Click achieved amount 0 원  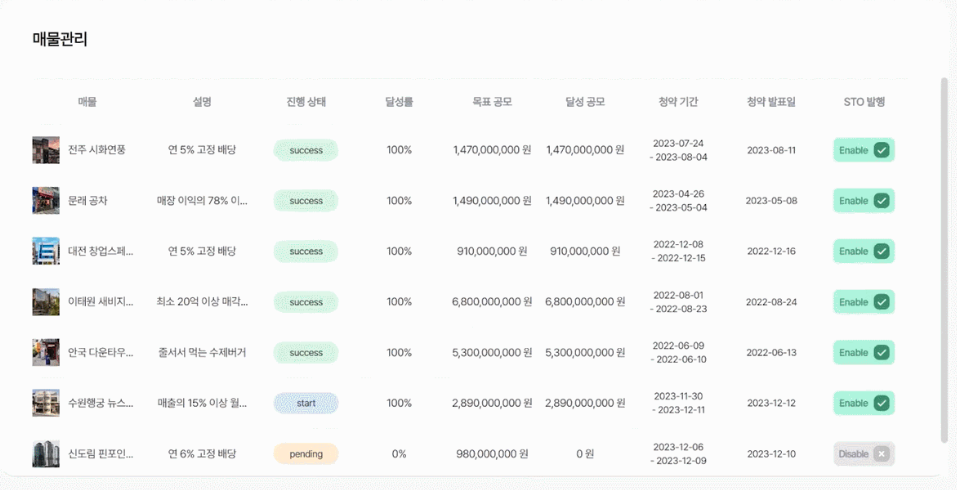[585, 454]
